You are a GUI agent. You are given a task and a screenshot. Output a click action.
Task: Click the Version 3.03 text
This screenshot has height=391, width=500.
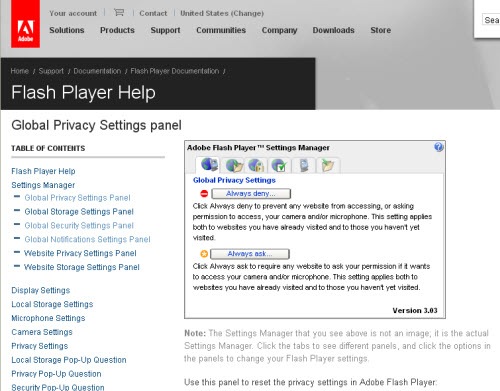415,310
